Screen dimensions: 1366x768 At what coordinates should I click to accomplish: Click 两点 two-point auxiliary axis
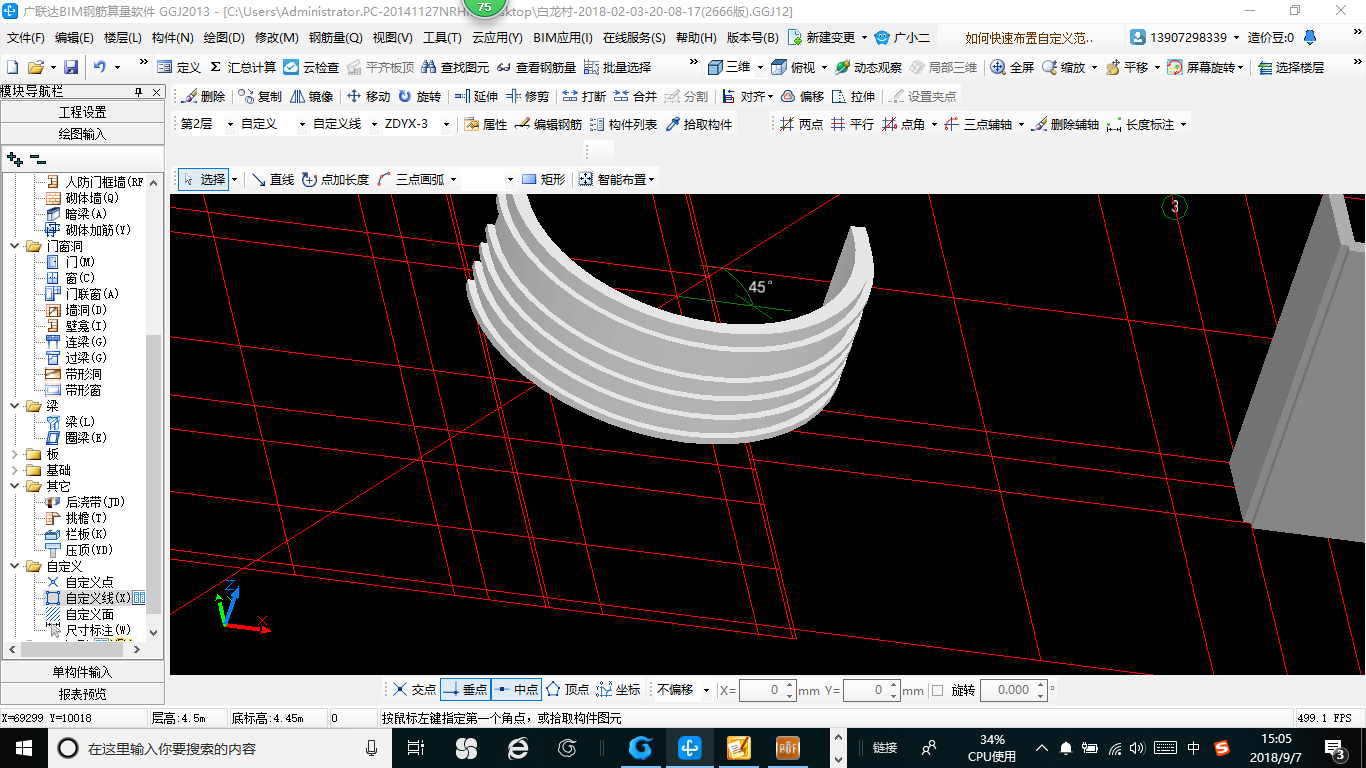click(x=801, y=125)
